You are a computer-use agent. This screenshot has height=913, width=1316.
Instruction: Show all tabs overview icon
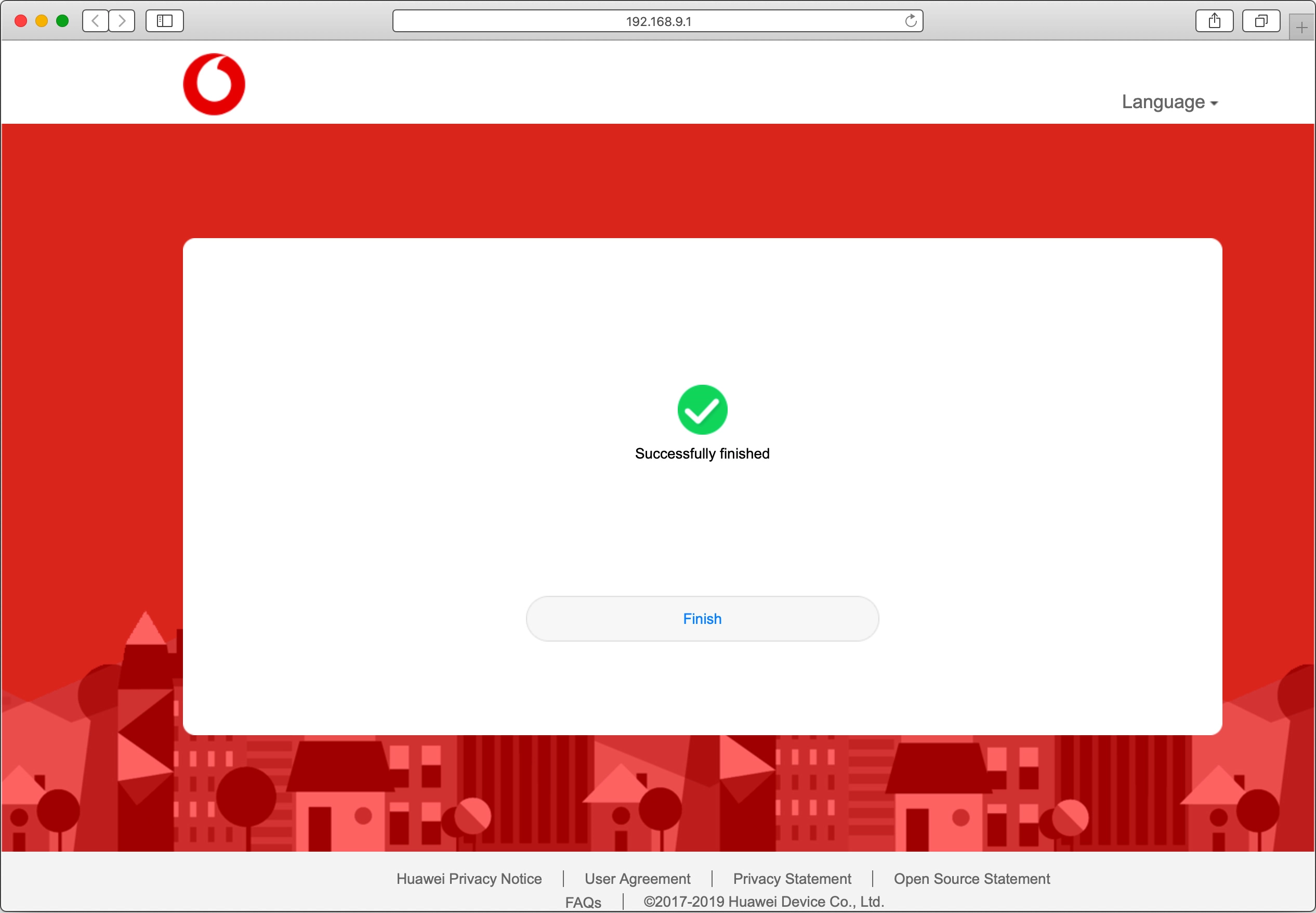(x=1260, y=21)
